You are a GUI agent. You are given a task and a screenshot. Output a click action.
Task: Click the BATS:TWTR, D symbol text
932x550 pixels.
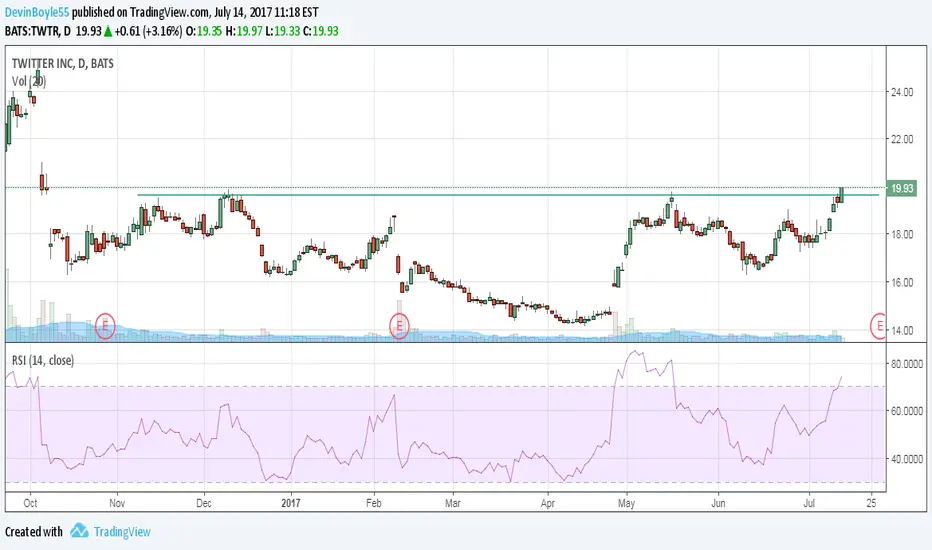point(37,31)
